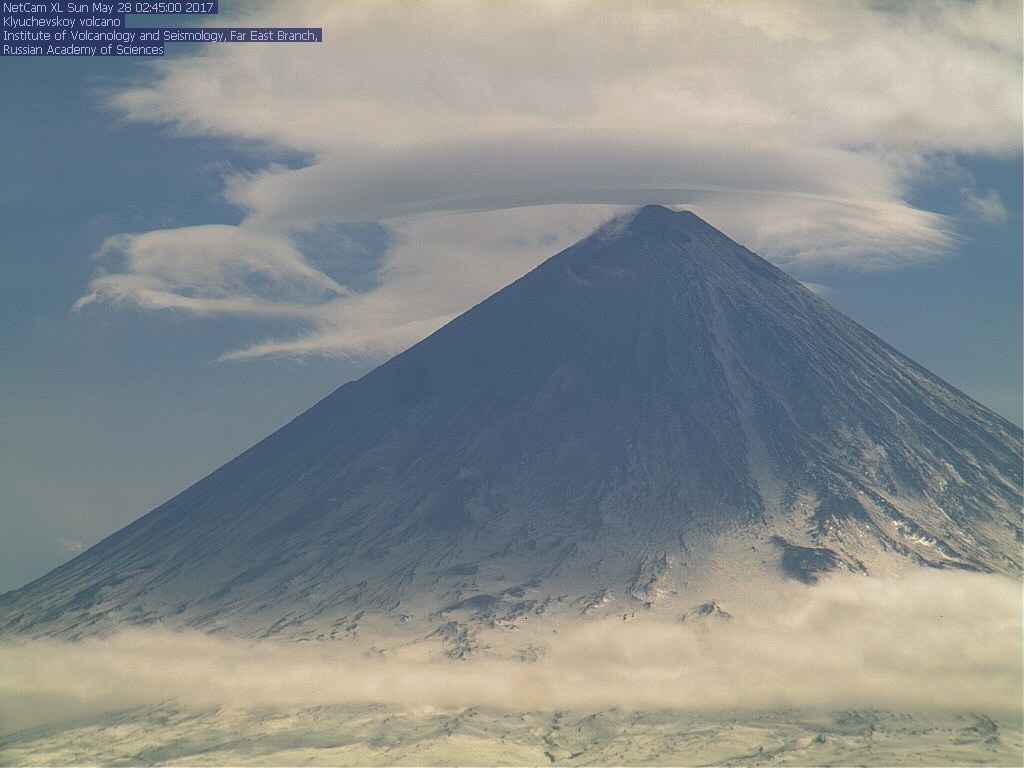Click the NetCam XL timestamp overlay text
Viewport: 1024px width, 768px height.
pos(108,8)
